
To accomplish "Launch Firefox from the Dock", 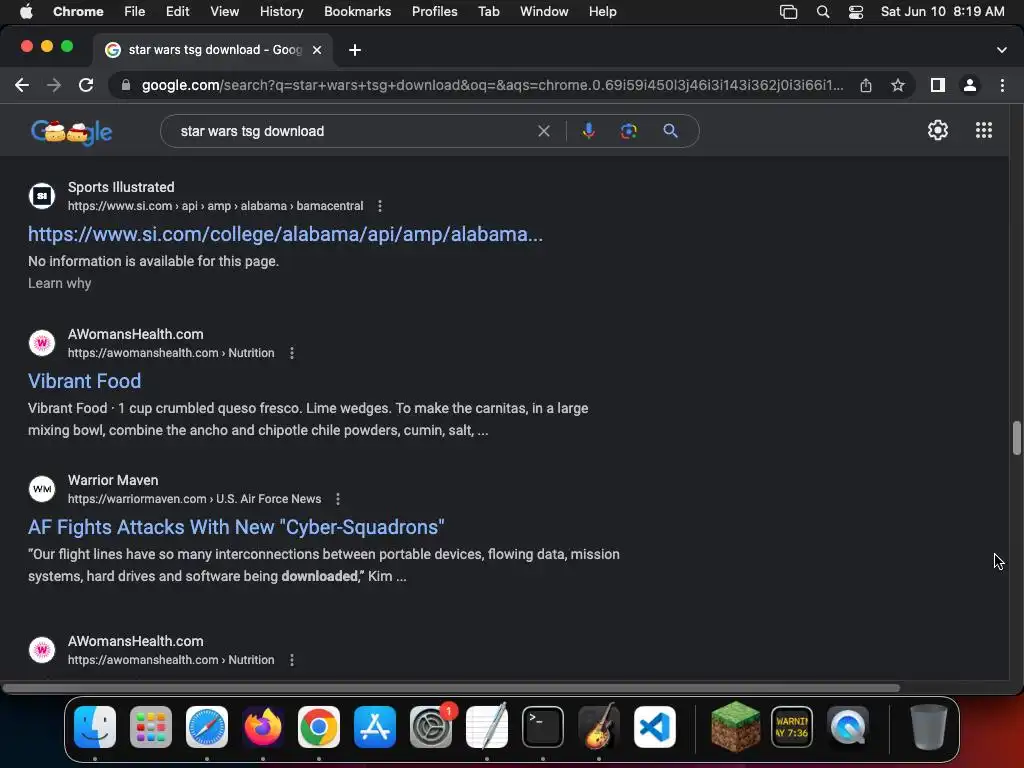I will coord(263,727).
